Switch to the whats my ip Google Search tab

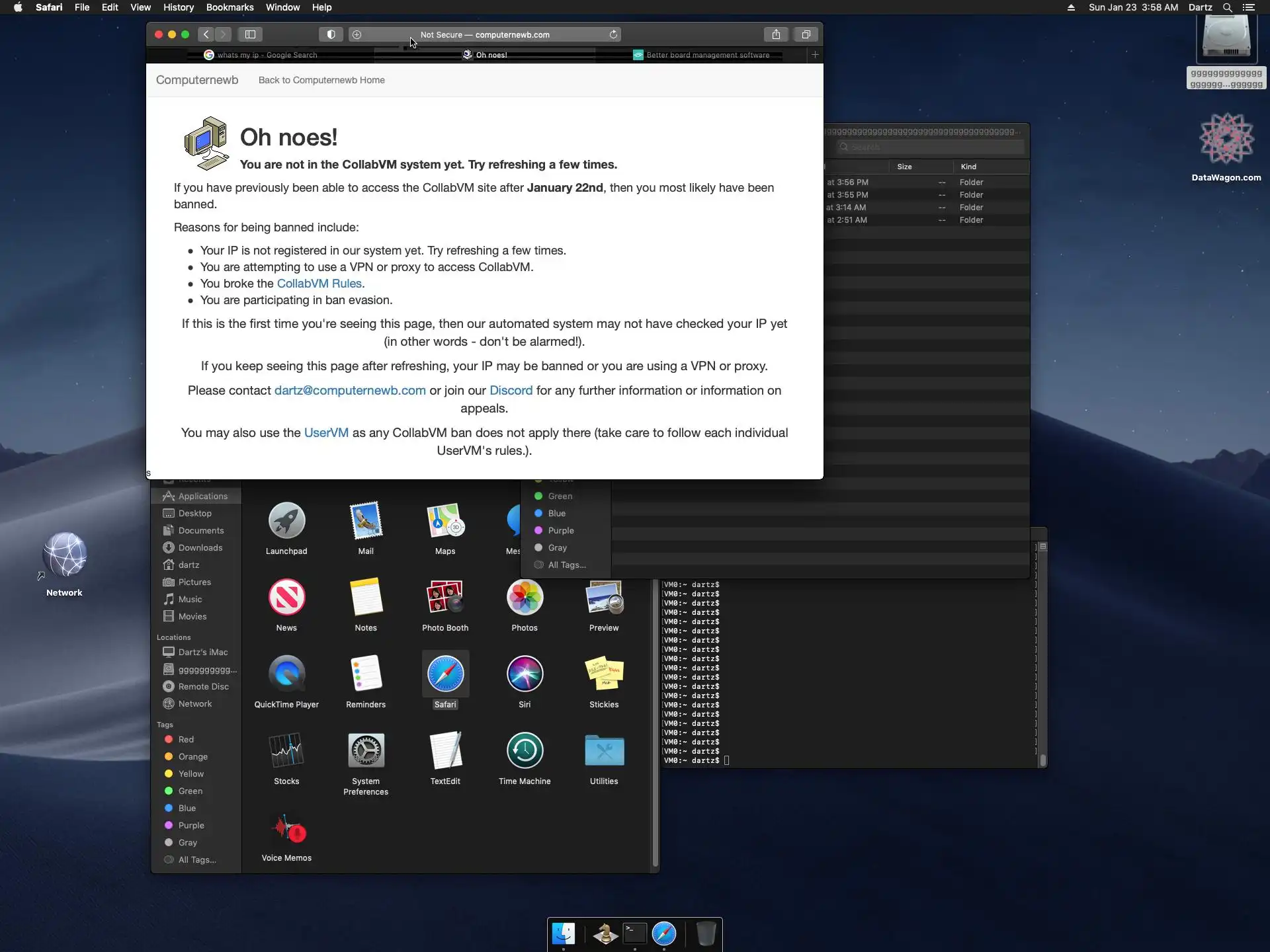pyautogui.click(x=267, y=55)
